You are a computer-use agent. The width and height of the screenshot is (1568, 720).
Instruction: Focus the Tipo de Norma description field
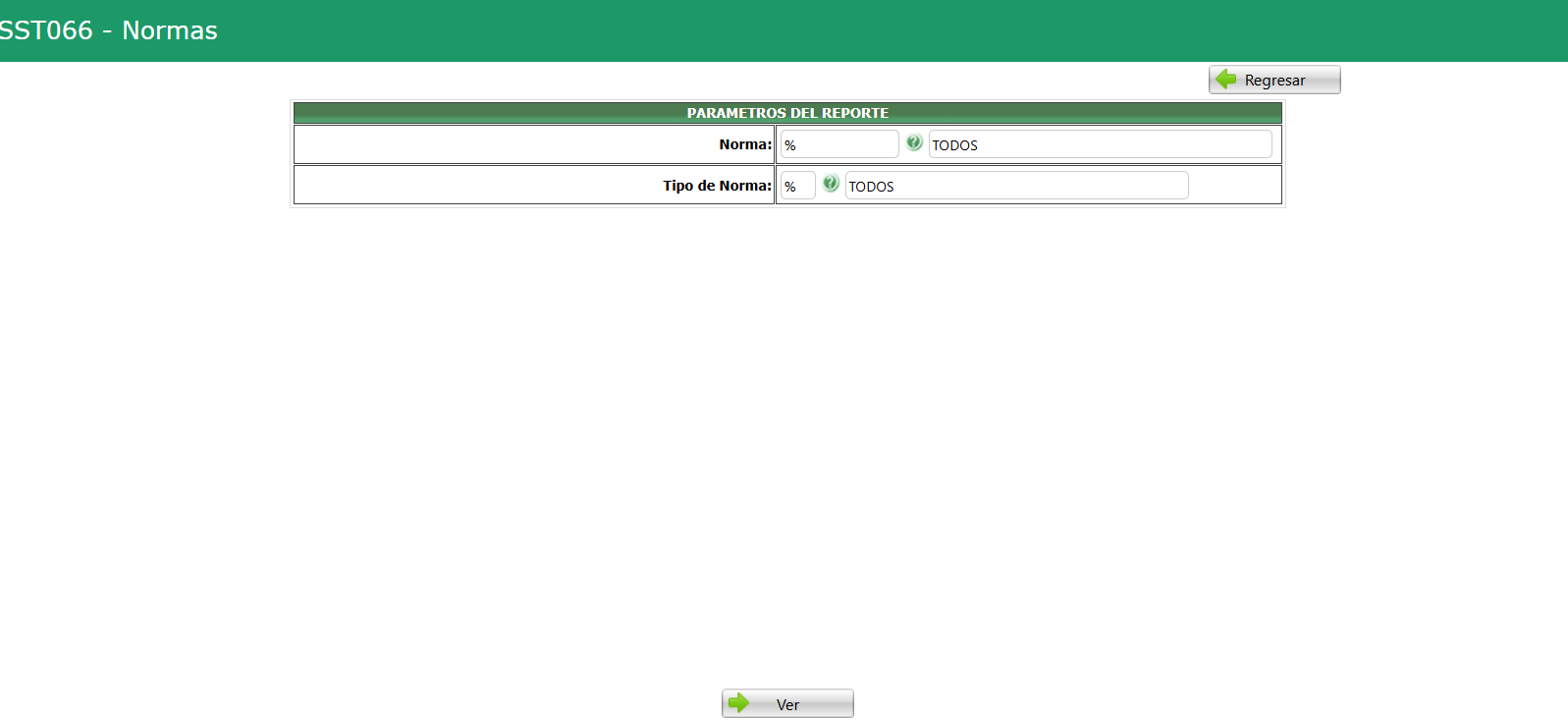(1016, 186)
